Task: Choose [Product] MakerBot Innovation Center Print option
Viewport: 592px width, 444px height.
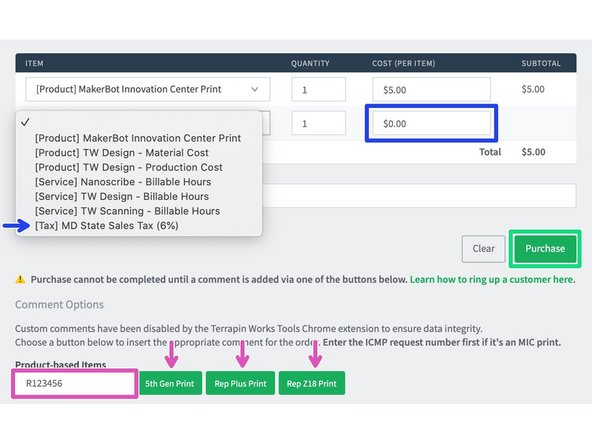Action: click(138, 138)
